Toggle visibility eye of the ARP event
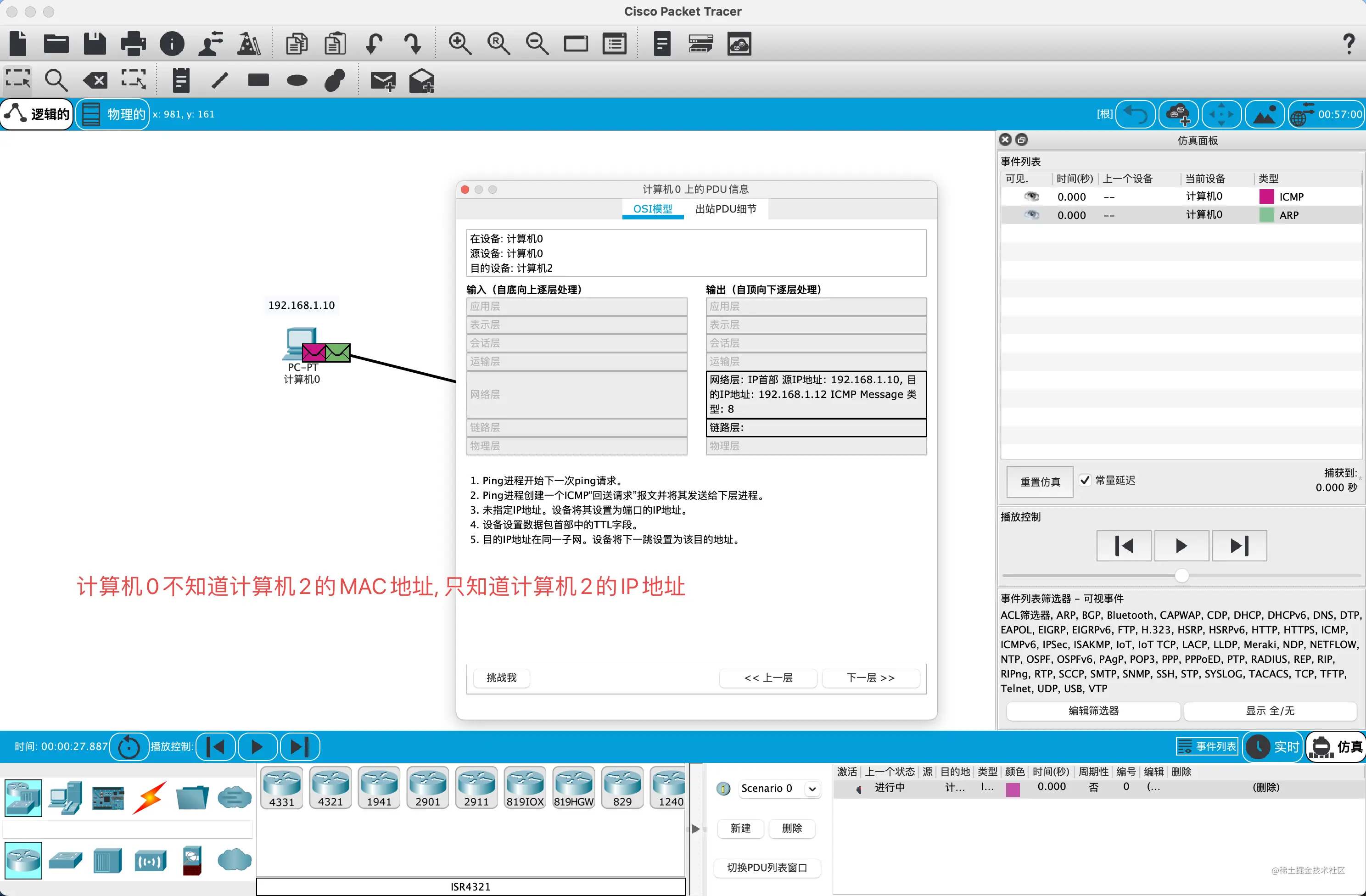The height and width of the screenshot is (896, 1366). click(x=1031, y=215)
